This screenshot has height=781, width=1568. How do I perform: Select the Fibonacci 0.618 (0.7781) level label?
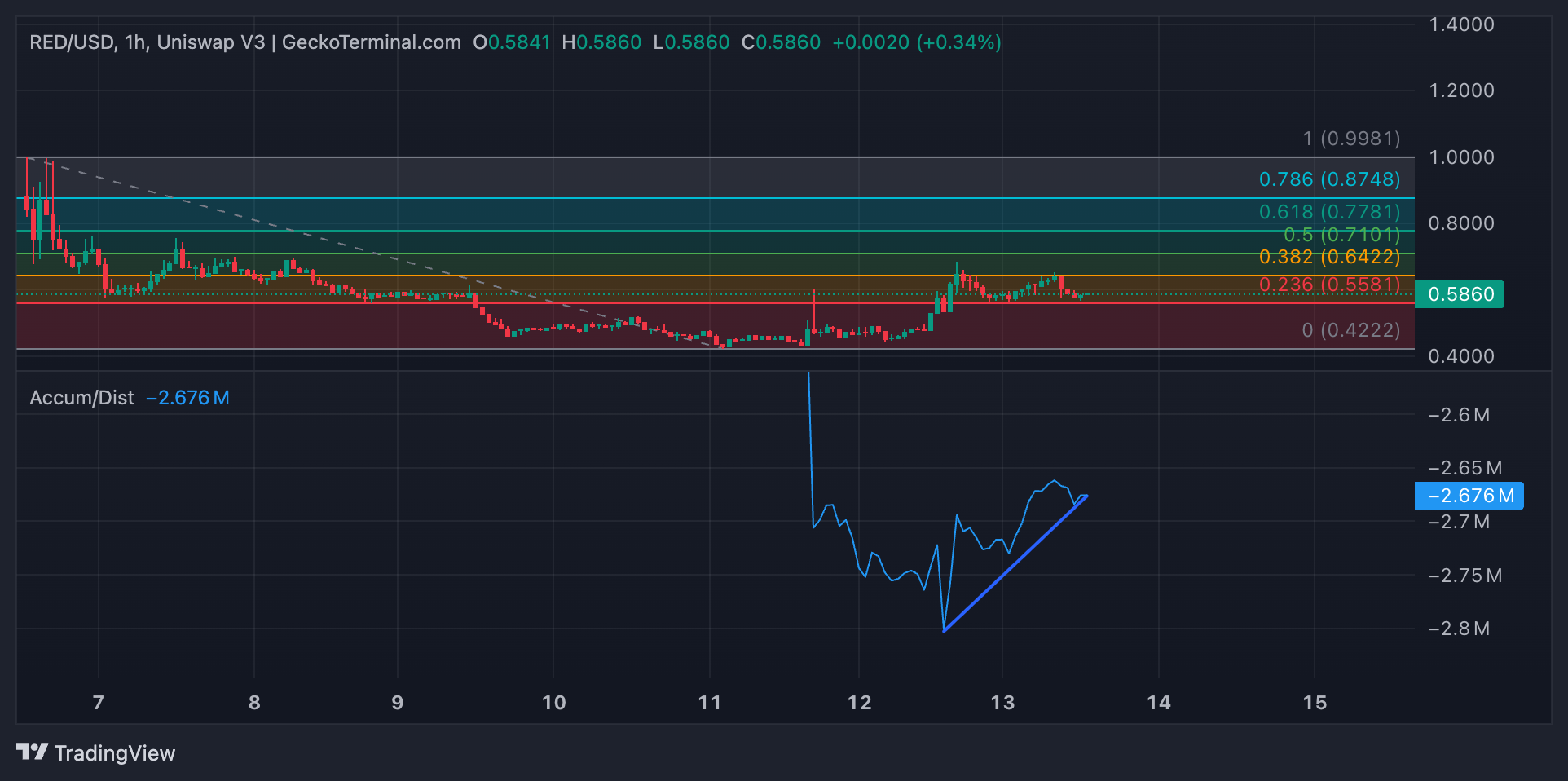click(x=1329, y=212)
